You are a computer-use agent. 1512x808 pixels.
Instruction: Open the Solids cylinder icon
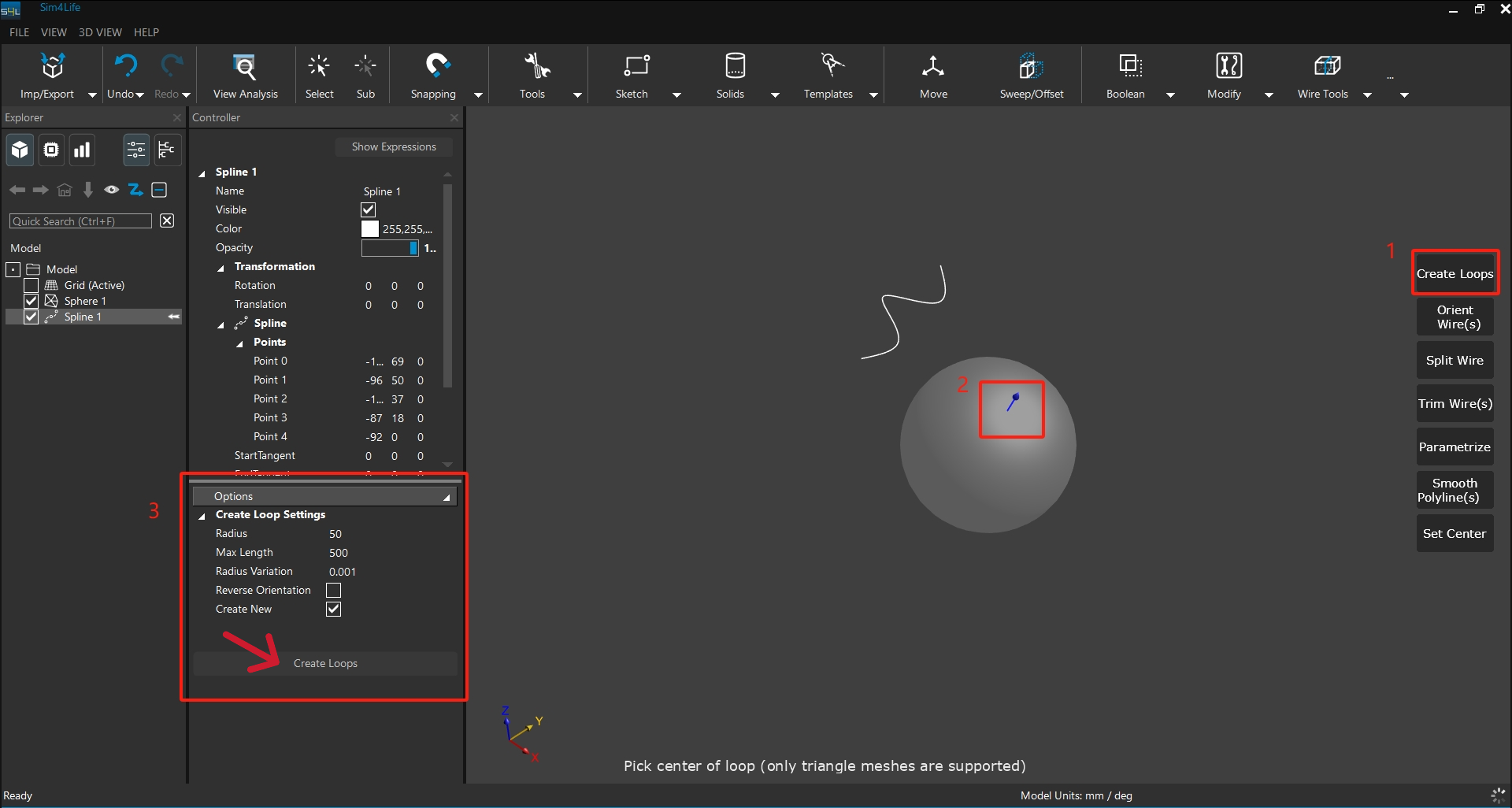click(734, 66)
